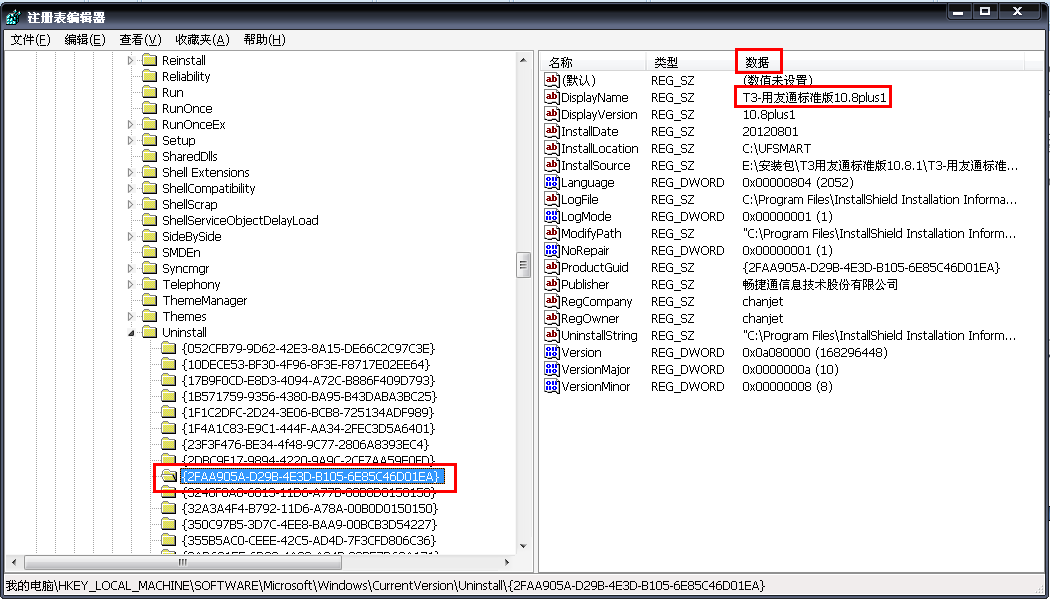Open the 编辑(E) menu
Image resolution: width=1050 pixels, height=599 pixels.
pyautogui.click(x=85, y=40)
